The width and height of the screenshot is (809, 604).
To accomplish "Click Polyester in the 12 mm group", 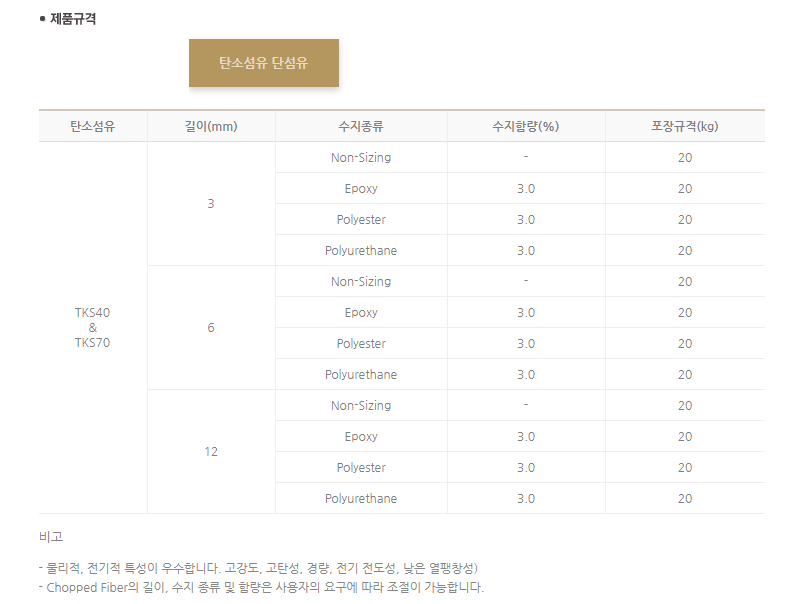I will pos(361,468).
